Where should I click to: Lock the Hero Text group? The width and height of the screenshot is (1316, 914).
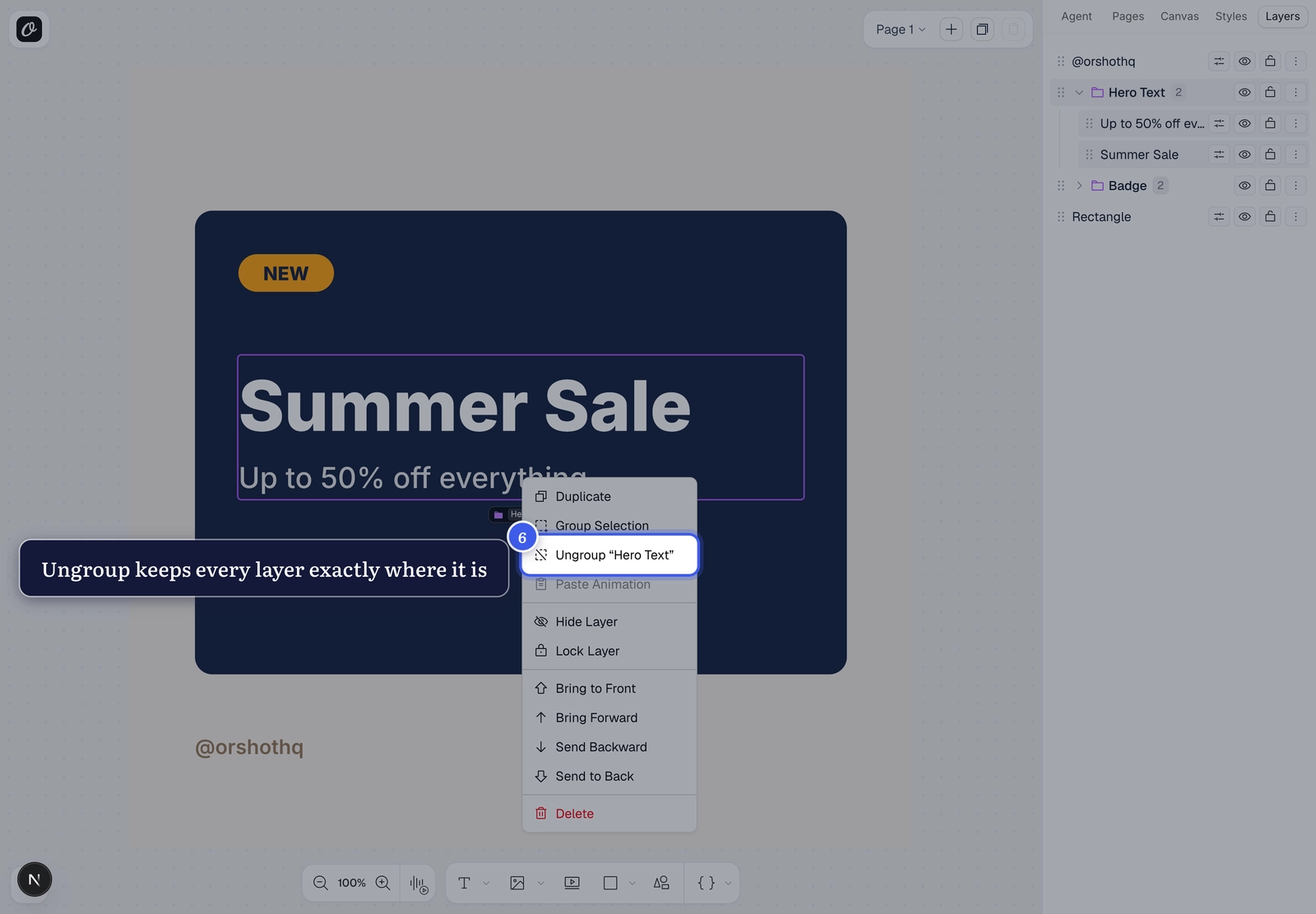point(1270,93)
